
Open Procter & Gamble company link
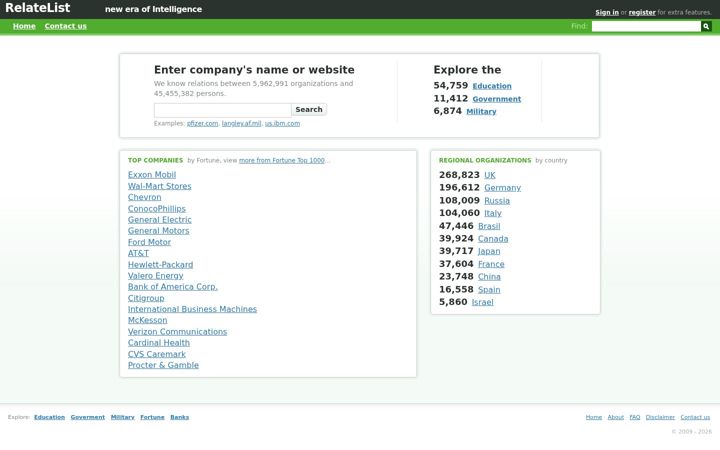tap(163, 366)
